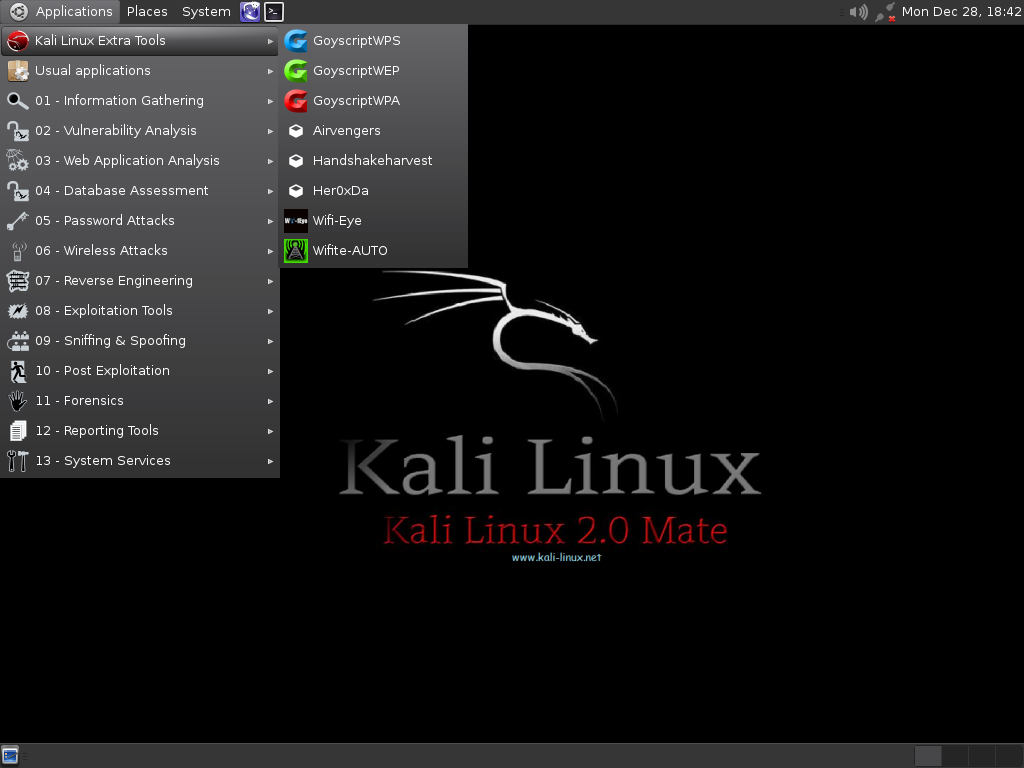Click the Forensics hand icon
Viewport: 1024px width, 768px height.
tap(18, 401)
